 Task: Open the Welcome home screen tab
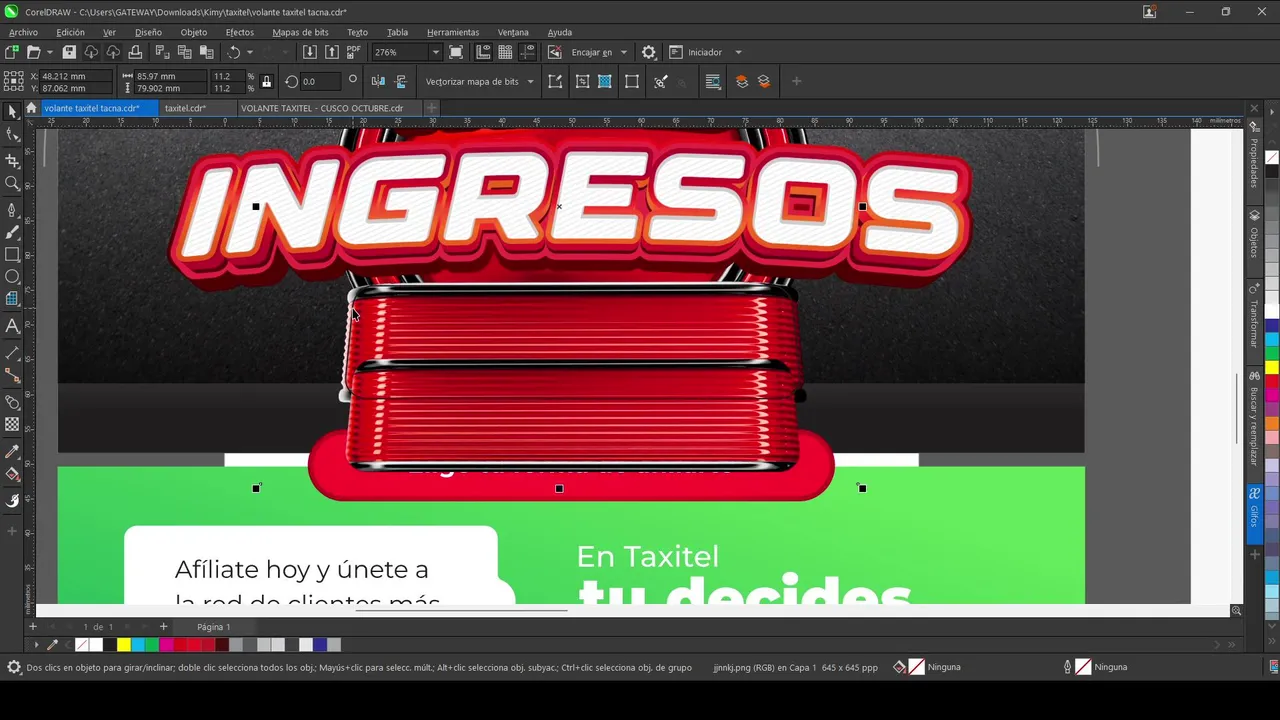31,108
